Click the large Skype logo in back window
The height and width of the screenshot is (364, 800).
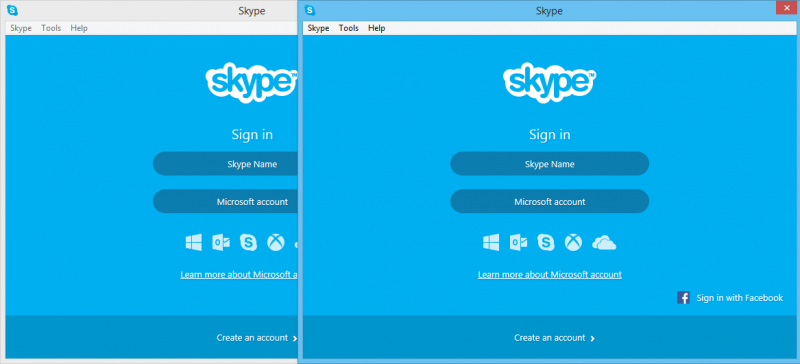(252, 83)
